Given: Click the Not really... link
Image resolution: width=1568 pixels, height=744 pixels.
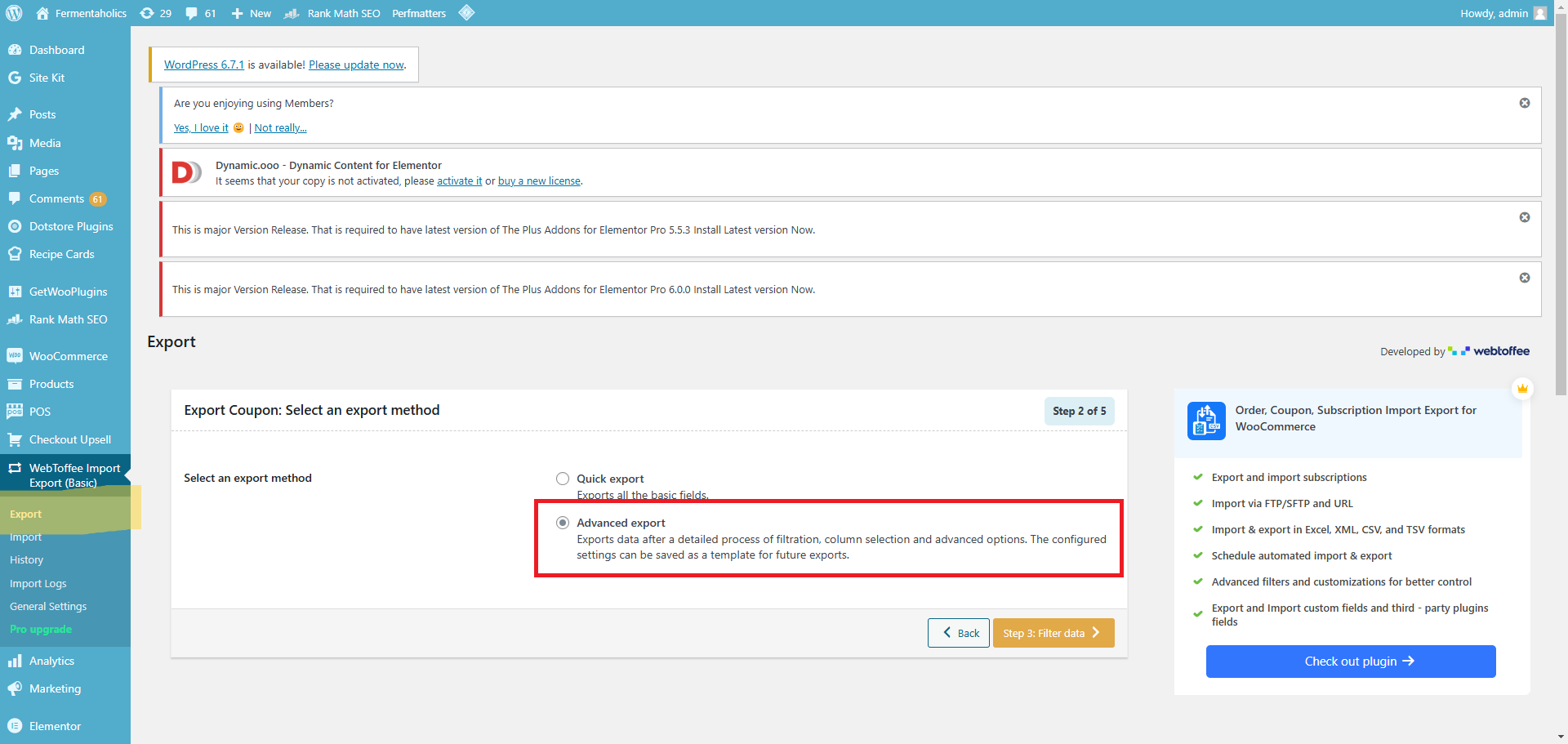Looking at the screenshot, I should click(x=280, y=127).
